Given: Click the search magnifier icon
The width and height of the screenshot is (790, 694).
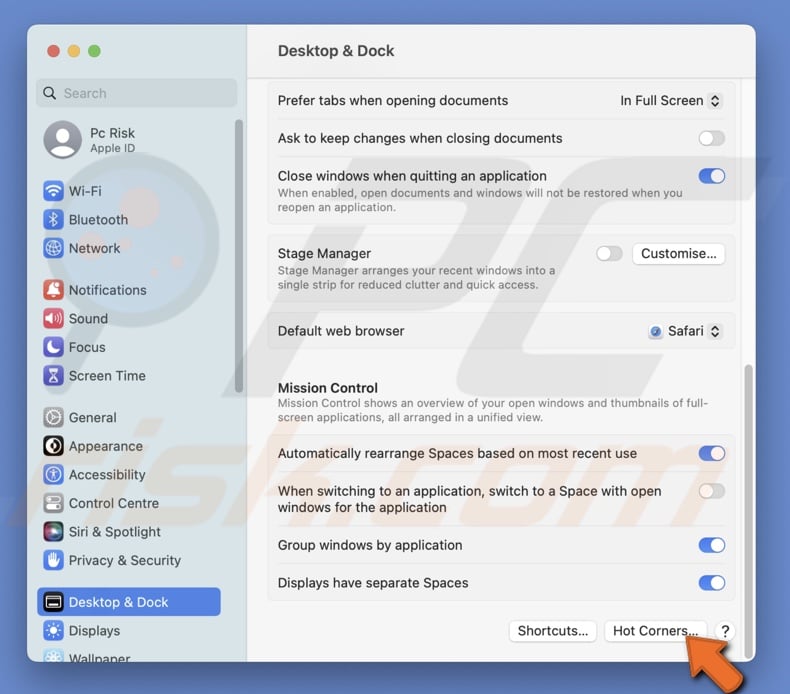Looking at the screenshot, I should click(49, 93).
